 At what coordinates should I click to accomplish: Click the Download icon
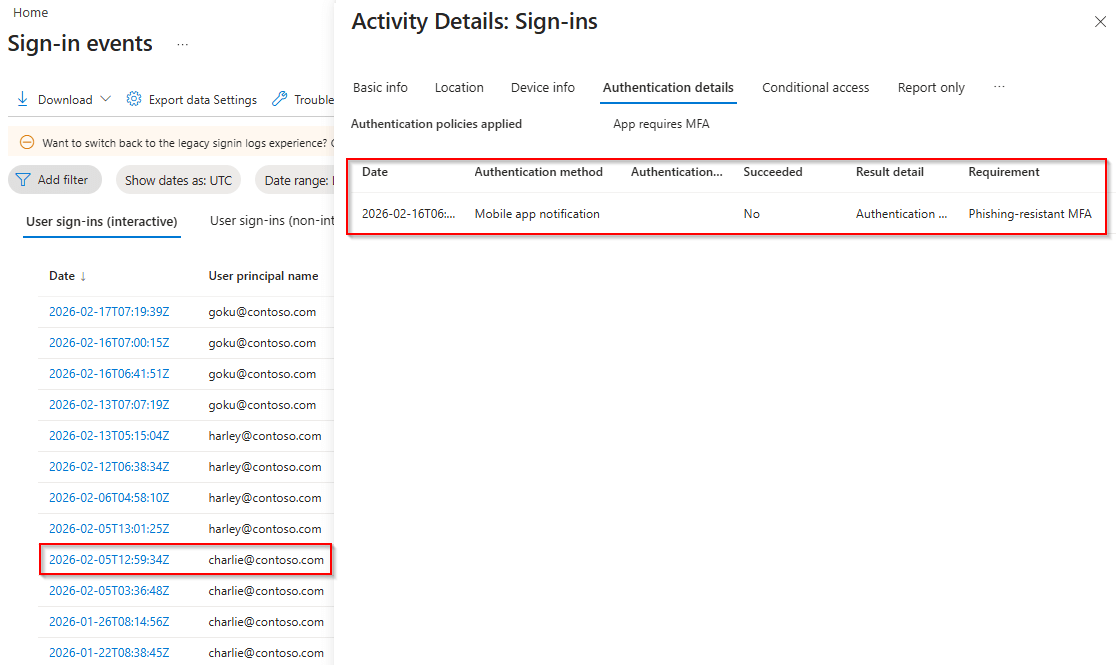tap(22, 98)
